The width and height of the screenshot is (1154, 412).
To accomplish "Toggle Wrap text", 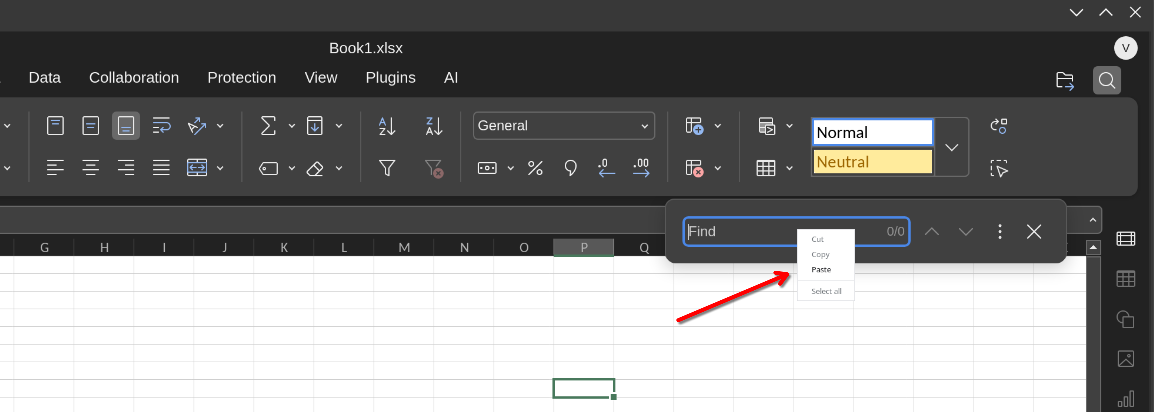I will click(161, 126).
